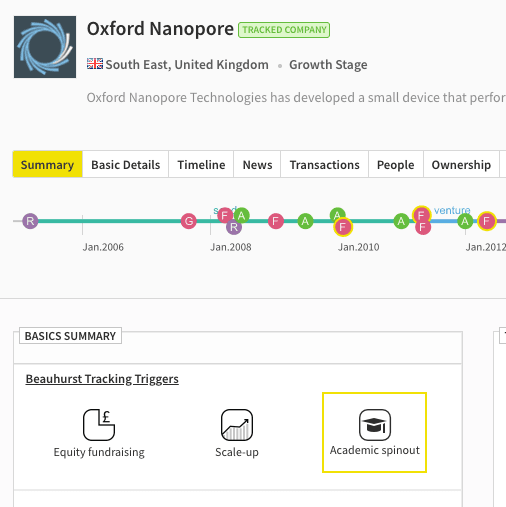Click the venture stage label on timeline

[x=452, y=210]
